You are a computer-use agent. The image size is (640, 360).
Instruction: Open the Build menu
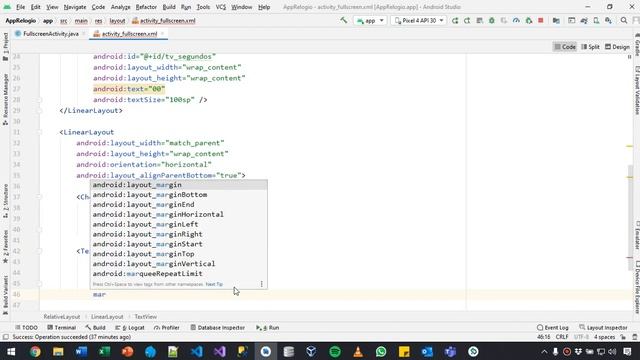tap(169, 7)
